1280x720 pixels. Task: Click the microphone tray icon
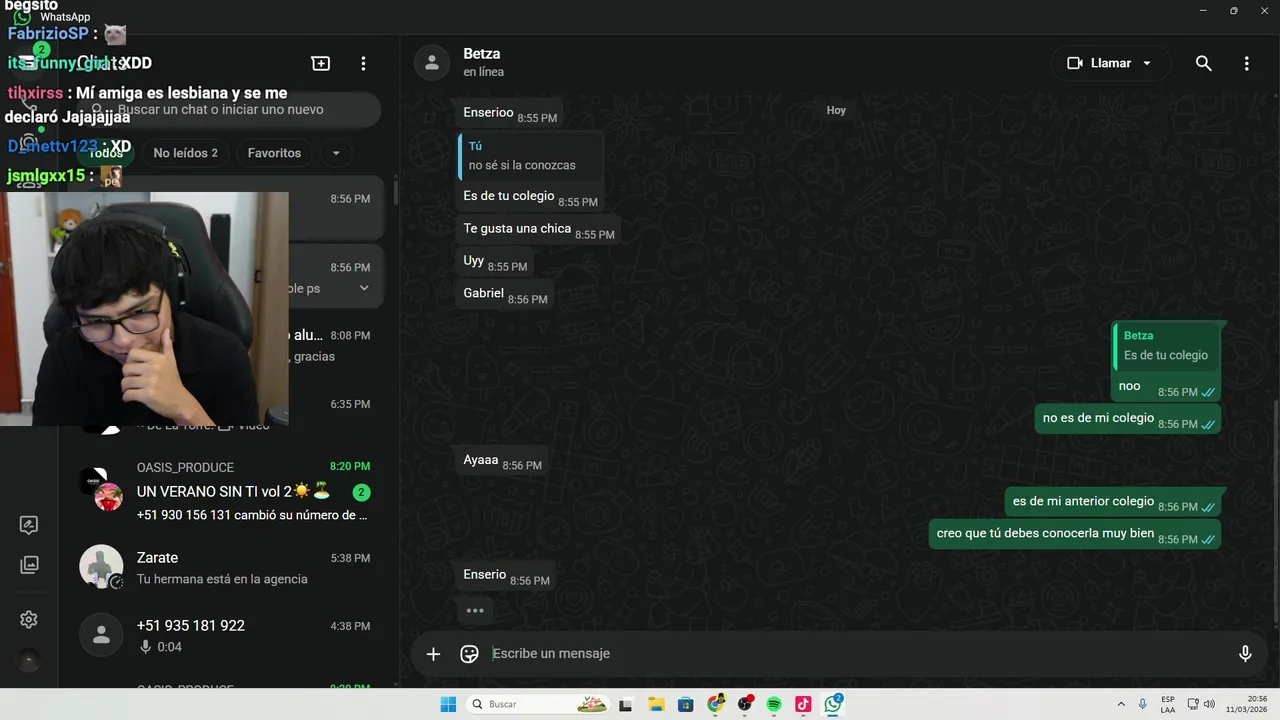[x=1143, y=704]
